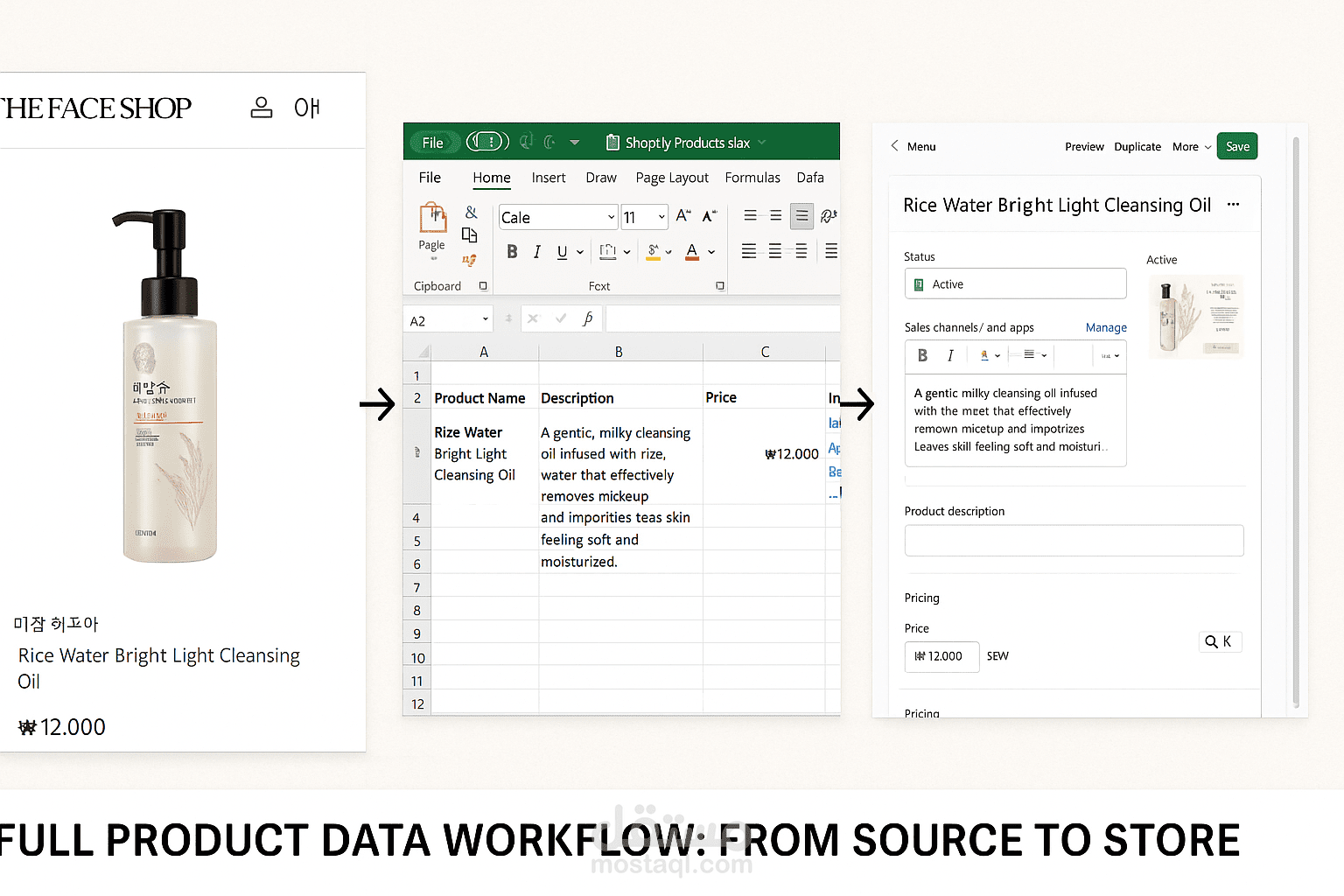
Task: Click the Duplicate link in the store editor
Action: (x=1137, y=147)
